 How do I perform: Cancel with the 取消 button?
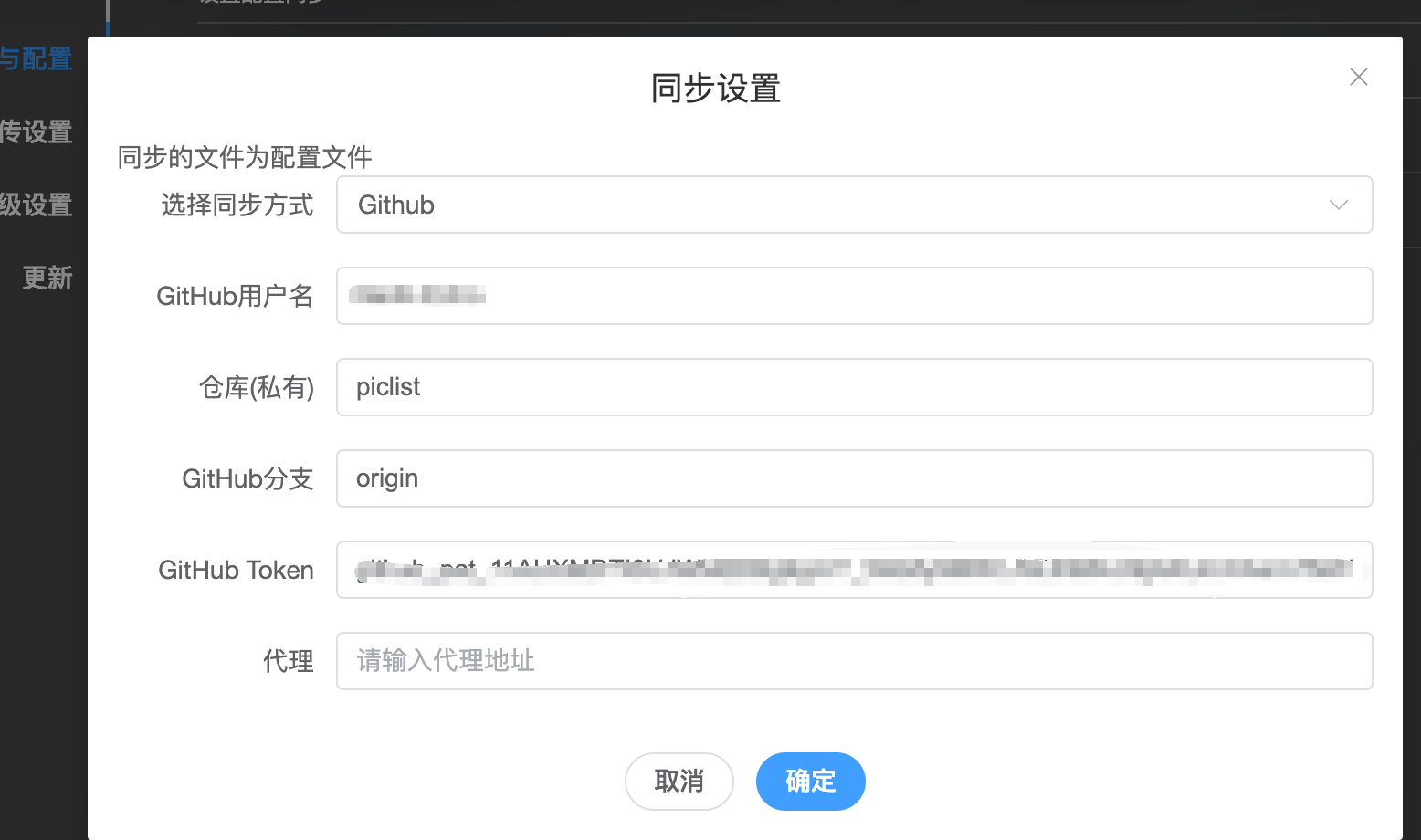(x=679, y=782)
